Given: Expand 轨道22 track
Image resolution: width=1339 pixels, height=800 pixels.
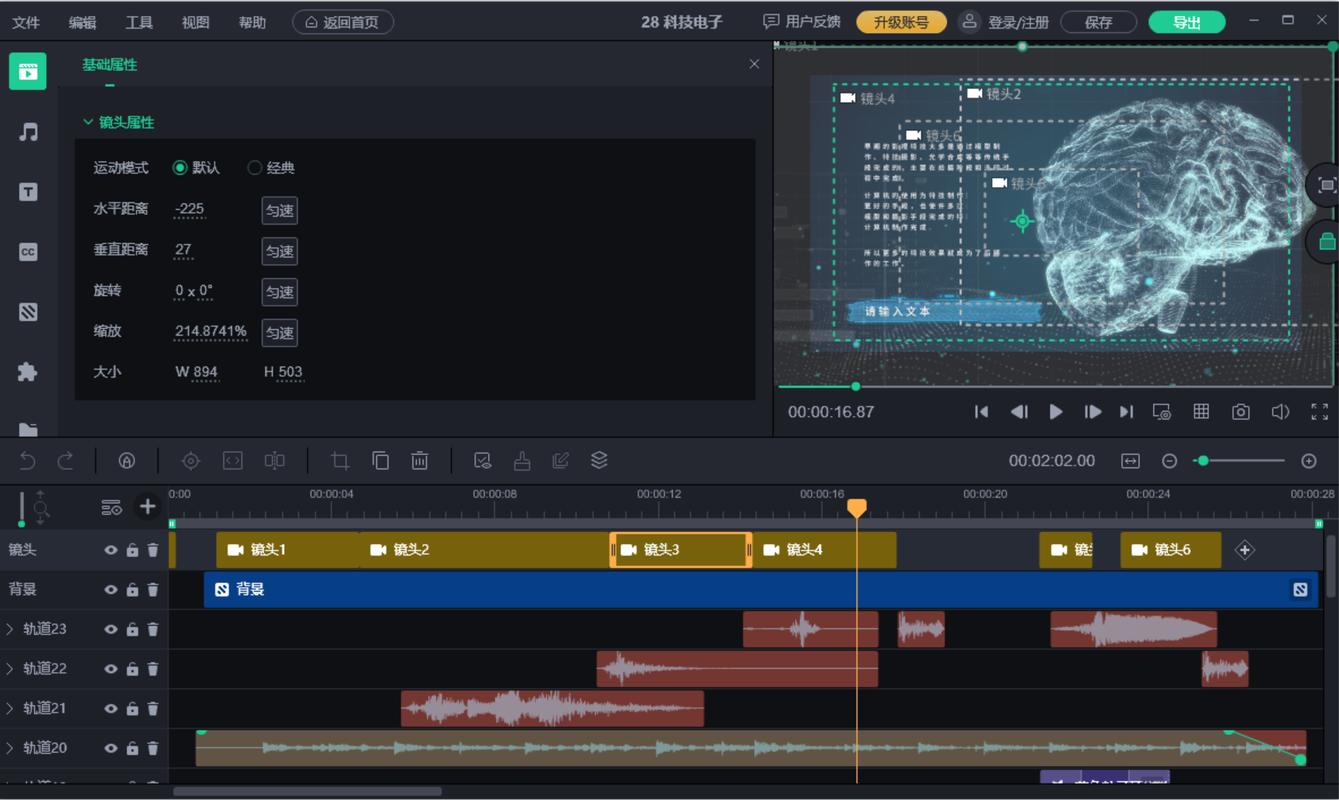Looking at the screenshot, I should 10,668.
